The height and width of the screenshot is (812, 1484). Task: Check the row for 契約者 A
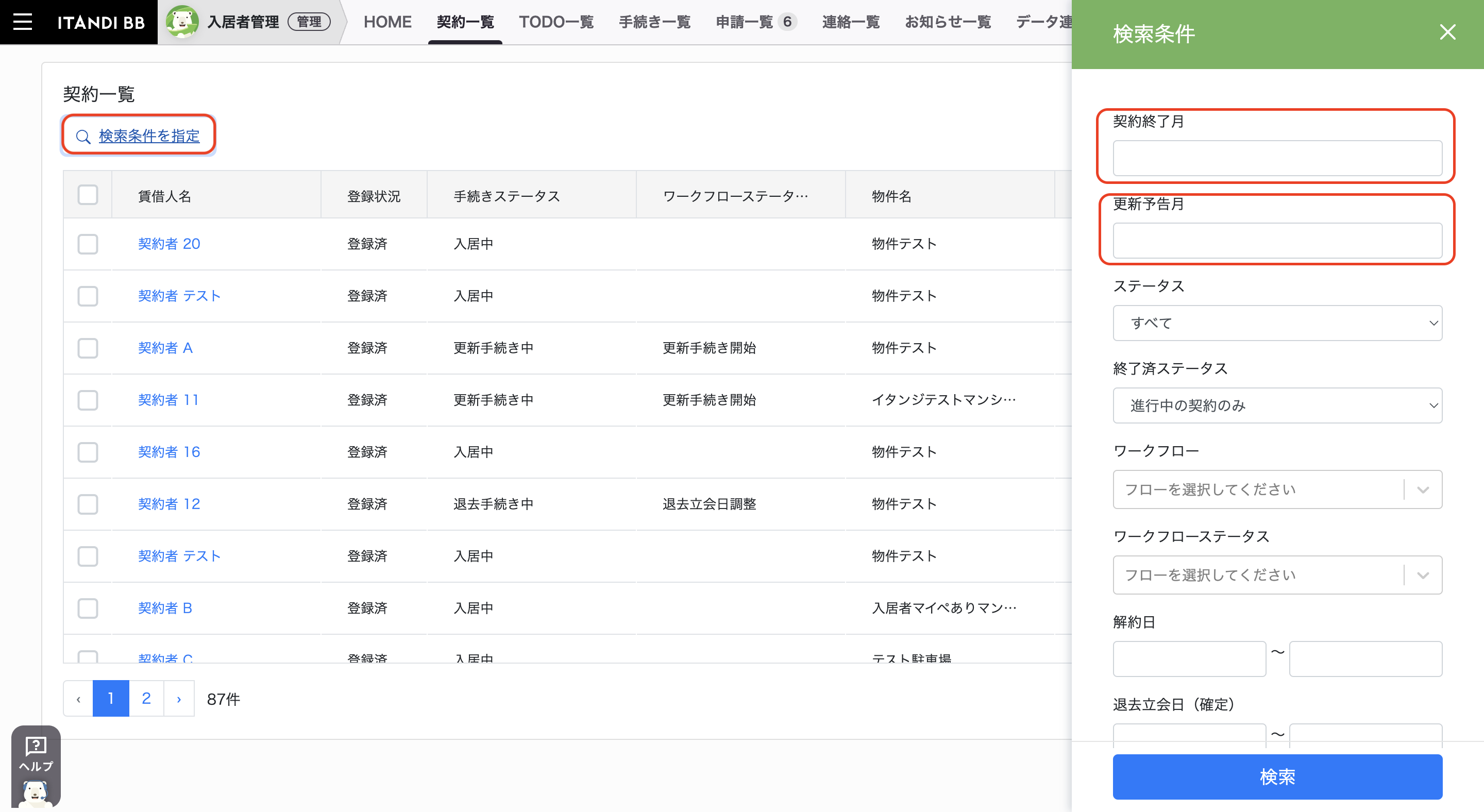click(x=88, y=348)
